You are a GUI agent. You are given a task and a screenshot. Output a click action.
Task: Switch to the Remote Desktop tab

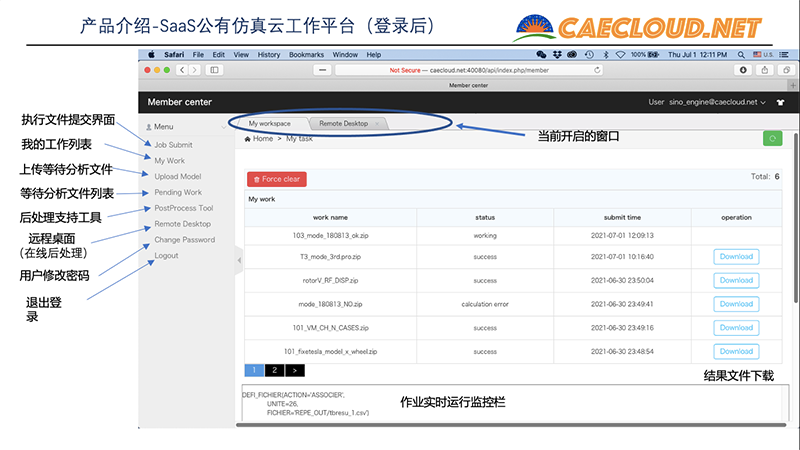pyautogui.click(x=343, y=123)
